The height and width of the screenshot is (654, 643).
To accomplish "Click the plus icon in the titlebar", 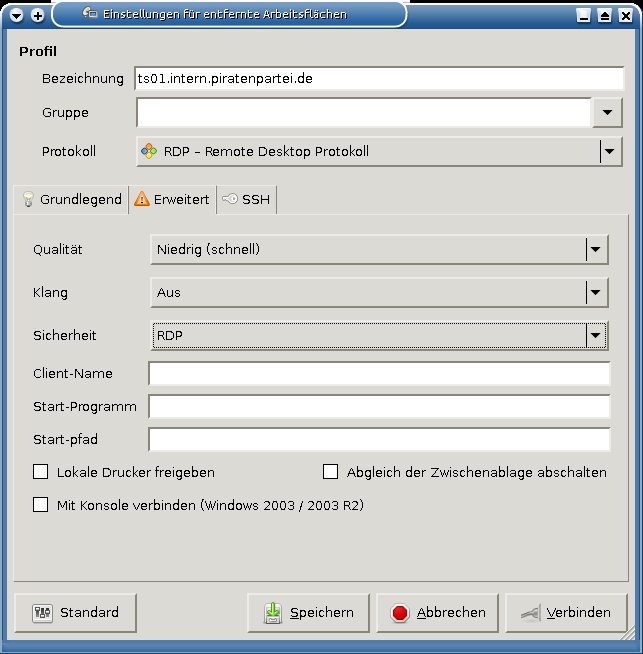I will 38,15.
